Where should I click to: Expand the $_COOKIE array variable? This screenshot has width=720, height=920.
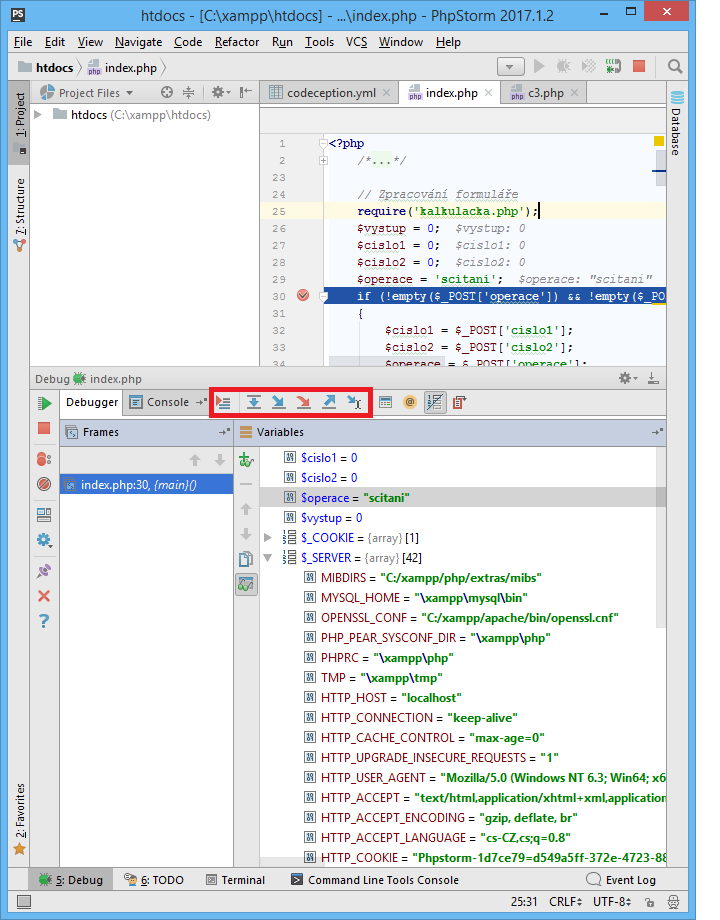pyautogui.click(x=268, y=538)
